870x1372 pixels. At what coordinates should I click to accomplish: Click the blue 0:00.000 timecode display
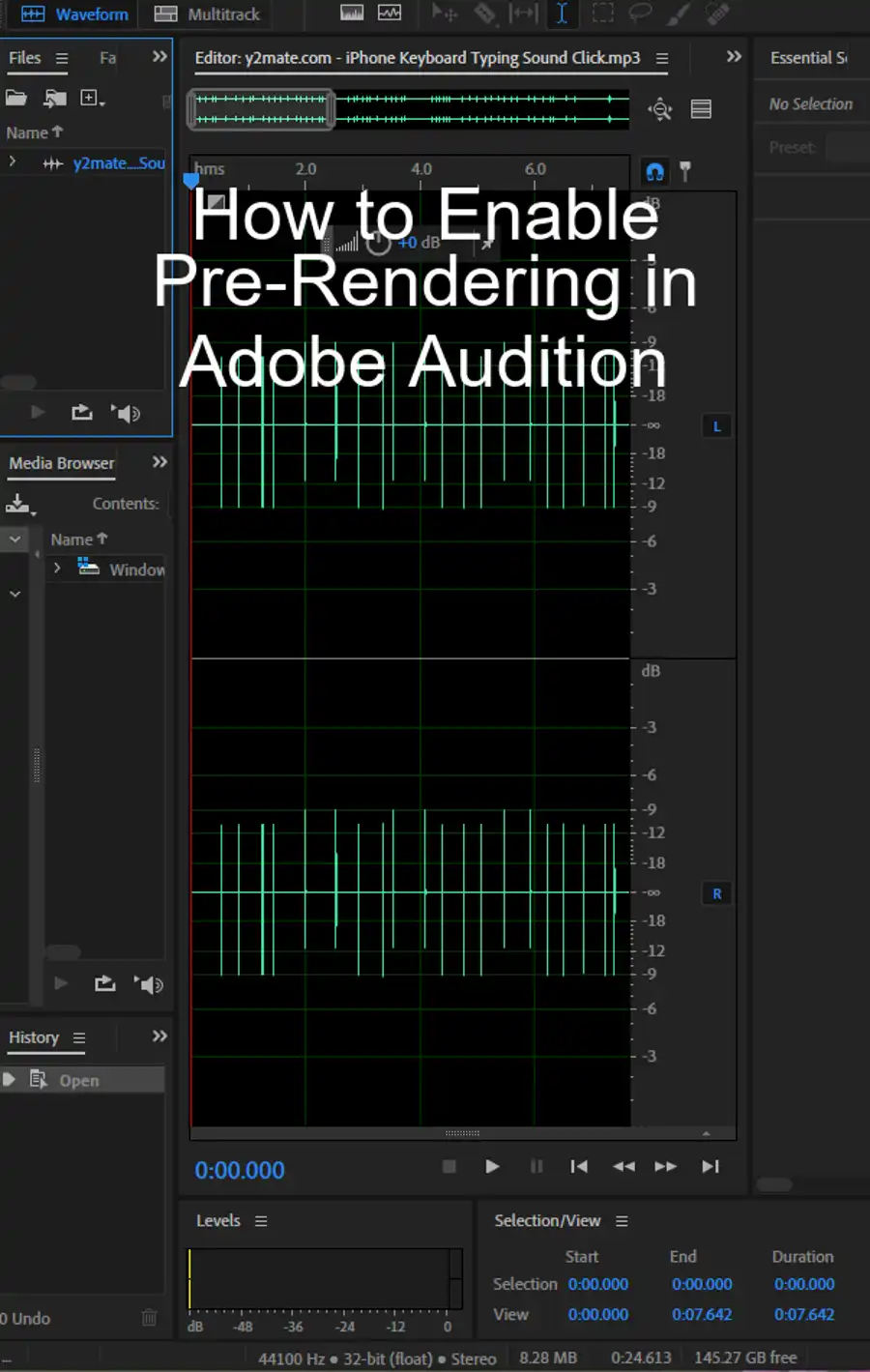click(x=240, y=1170)
